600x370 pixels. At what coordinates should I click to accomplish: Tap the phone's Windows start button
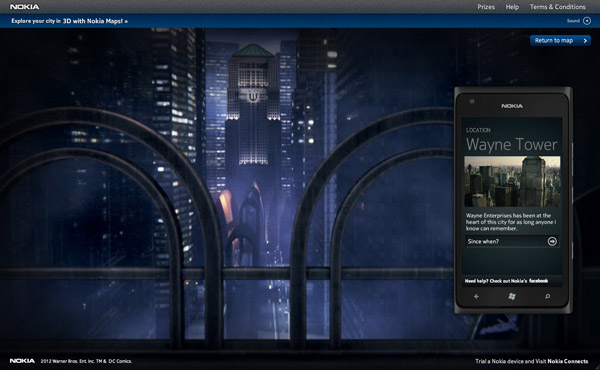[512, 297]
